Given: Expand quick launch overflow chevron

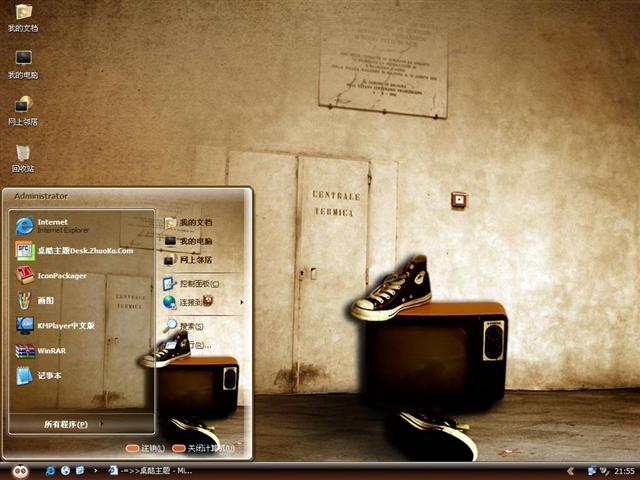Looking at the screenshot, I should click(95, 471).
